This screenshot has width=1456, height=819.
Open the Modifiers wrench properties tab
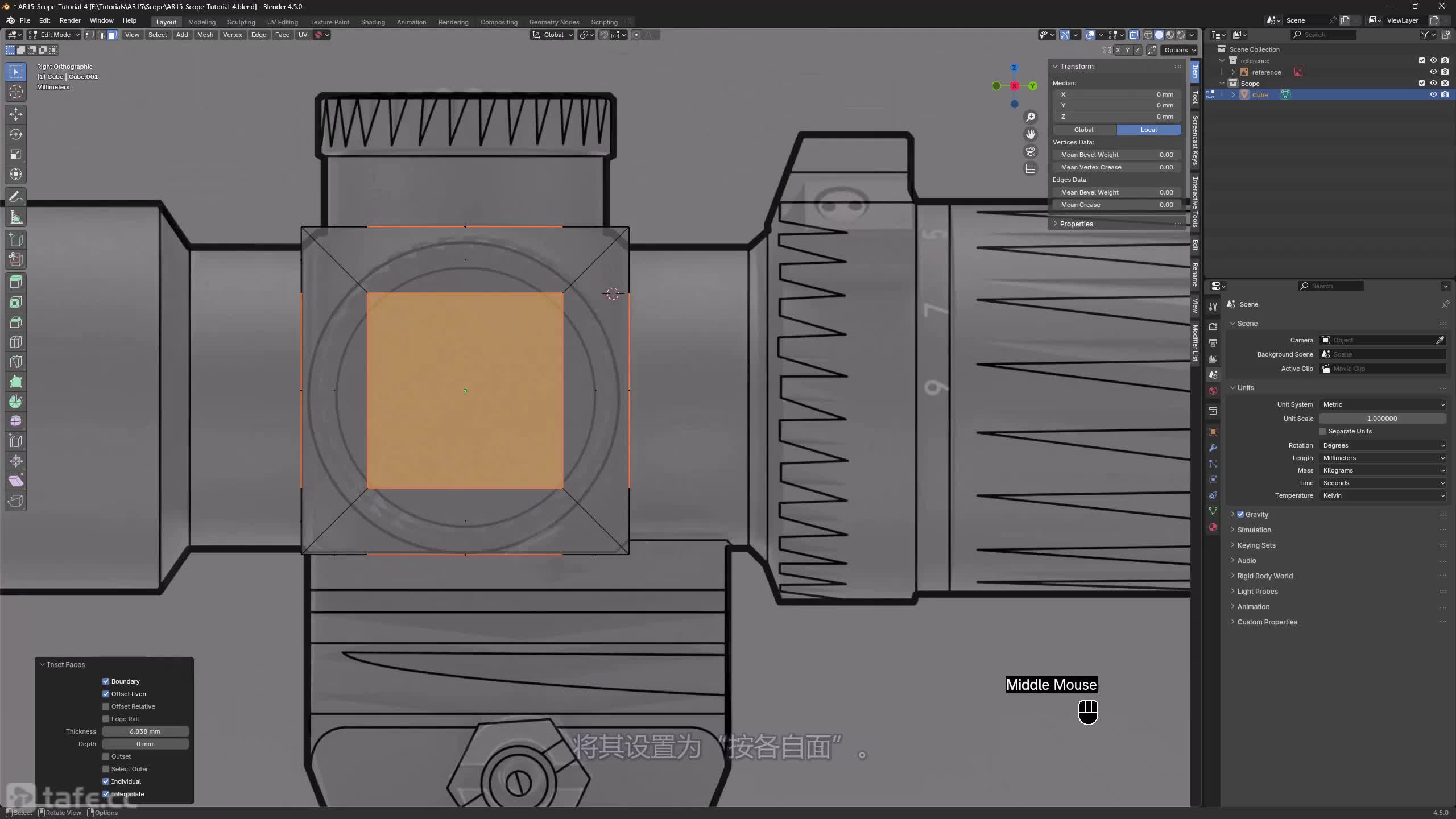[x=1213, y=448]
